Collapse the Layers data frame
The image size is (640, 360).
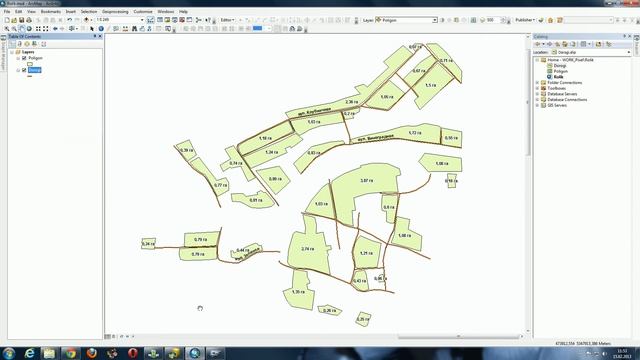(12, 52)
